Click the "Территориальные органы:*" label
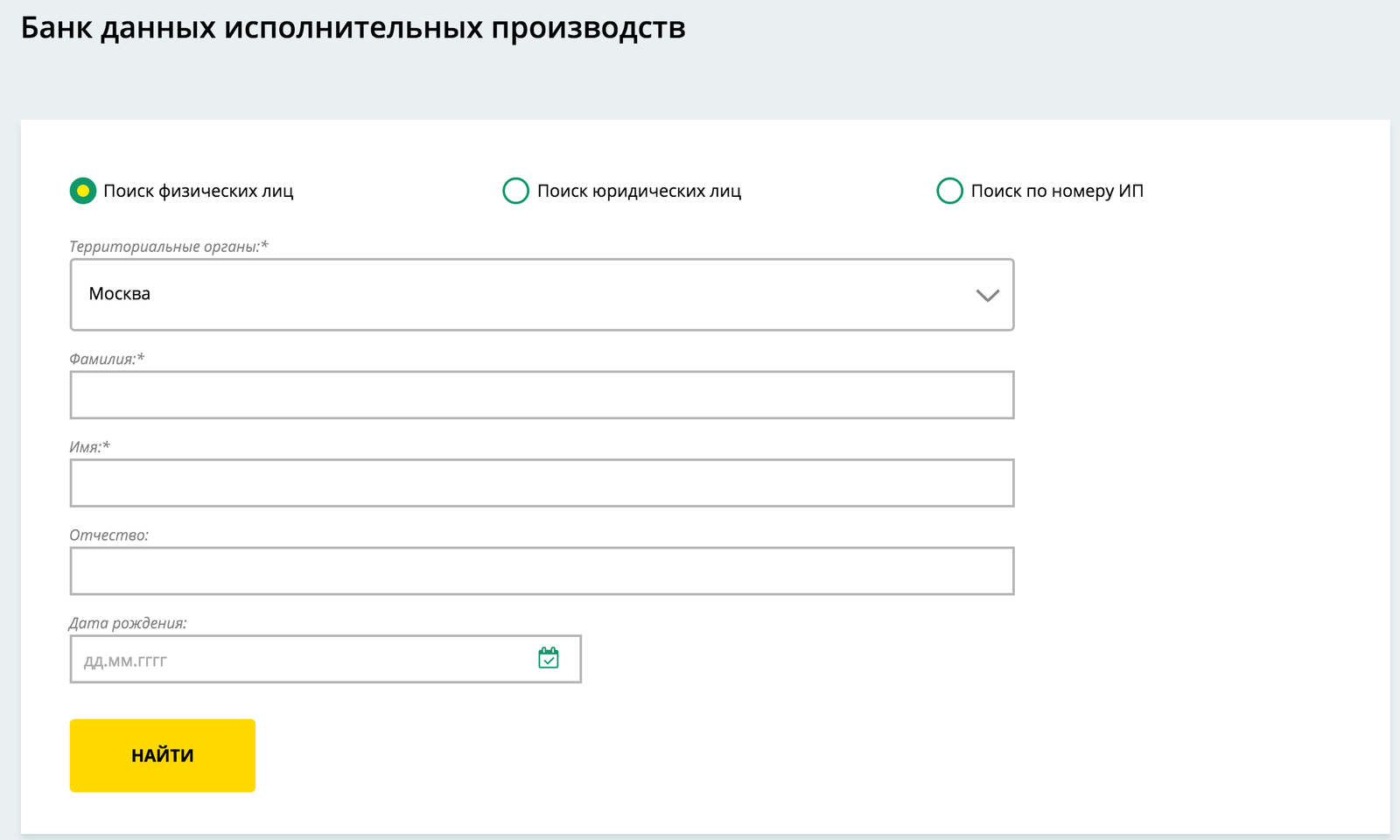The image size is (1400, 840). tap(169, 247)
